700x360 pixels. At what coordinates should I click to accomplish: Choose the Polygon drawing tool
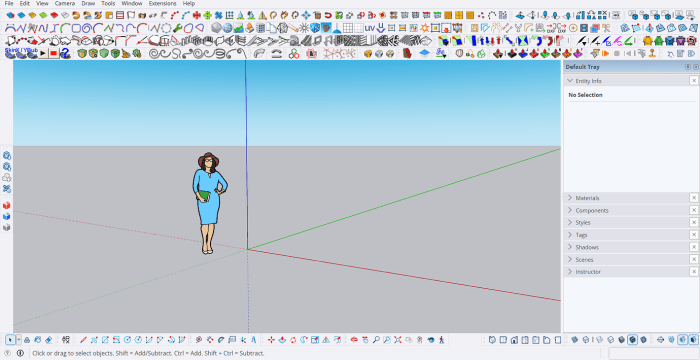coord(138,340)
